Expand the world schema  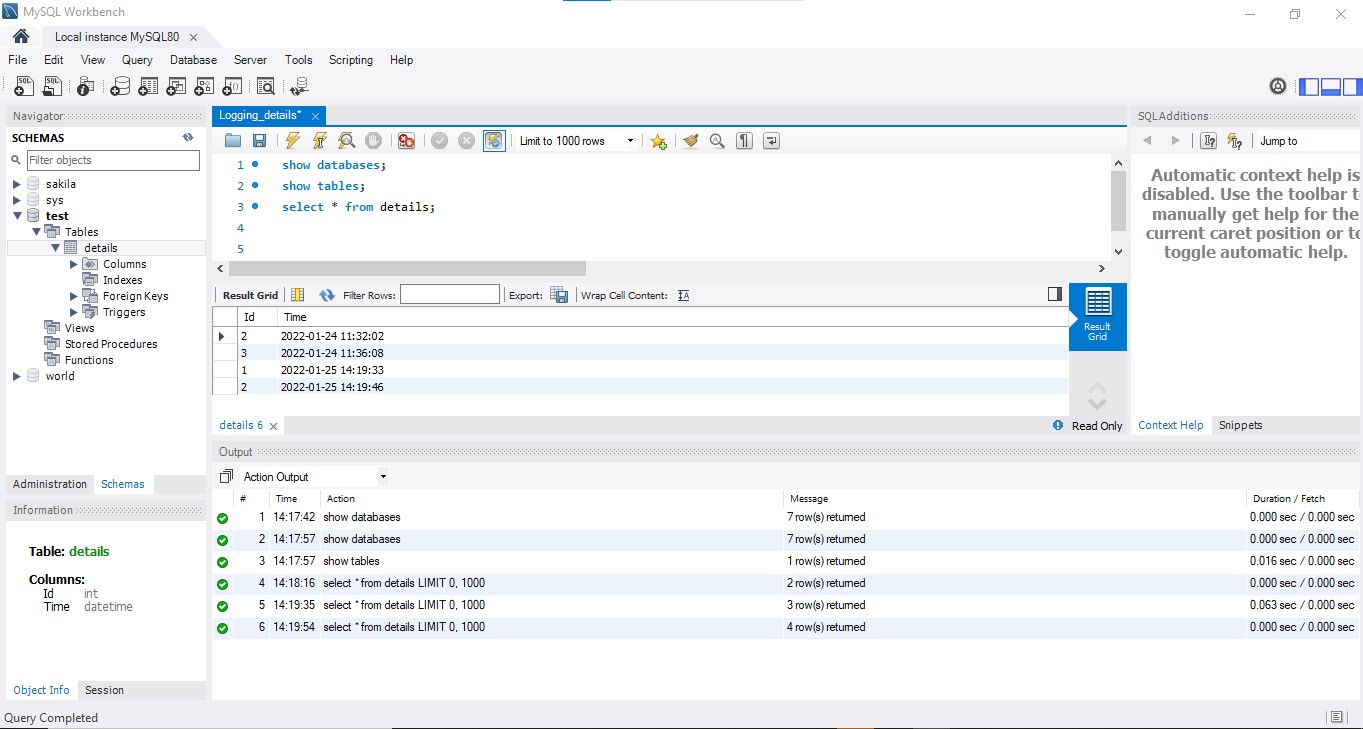click(16, 376)
